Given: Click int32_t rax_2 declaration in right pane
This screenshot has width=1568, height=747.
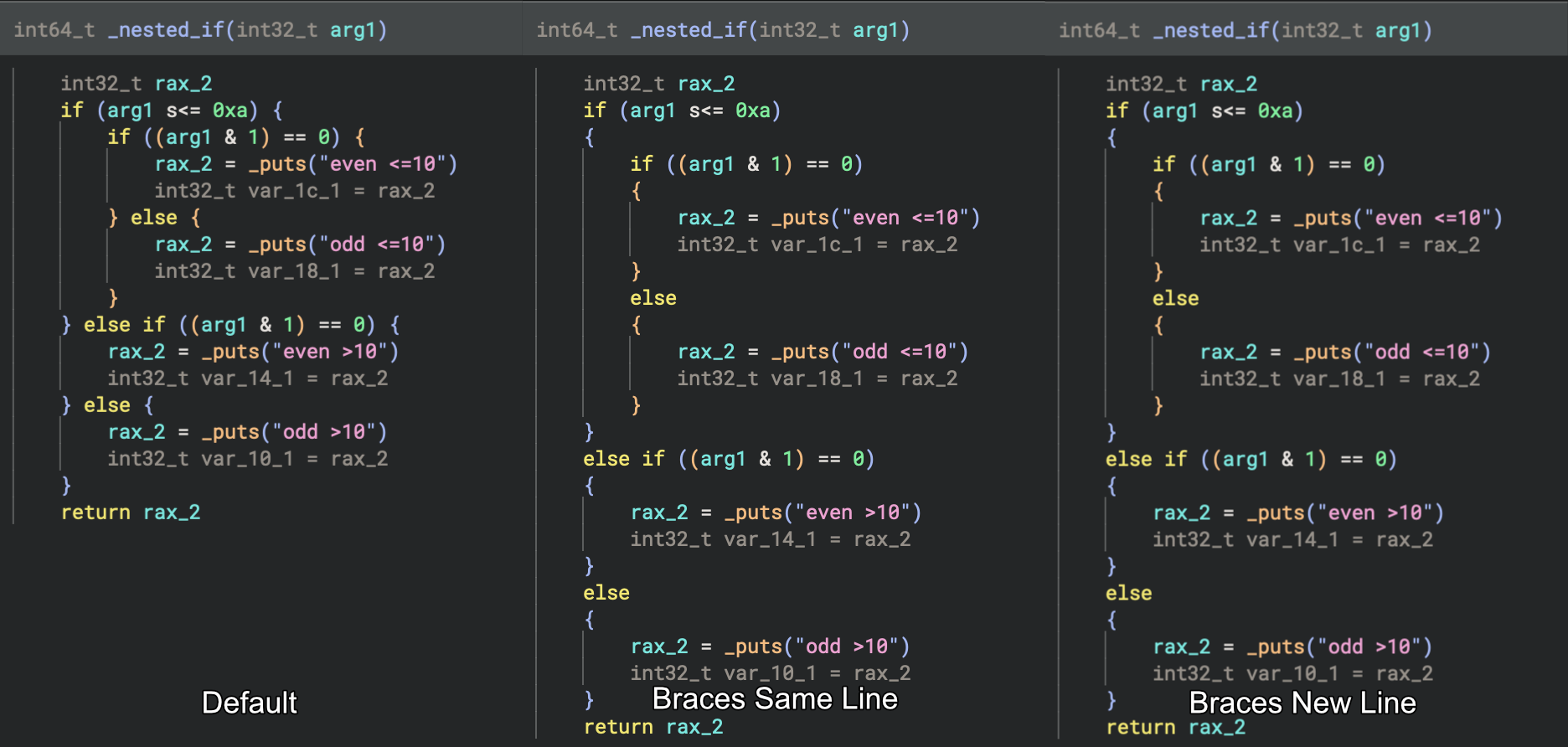Looking at the screenshot, I should [1182, 84].
